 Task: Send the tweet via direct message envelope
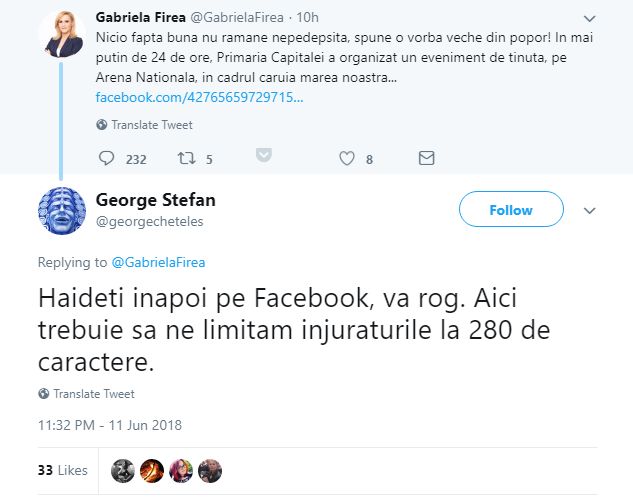coord(426,159)
